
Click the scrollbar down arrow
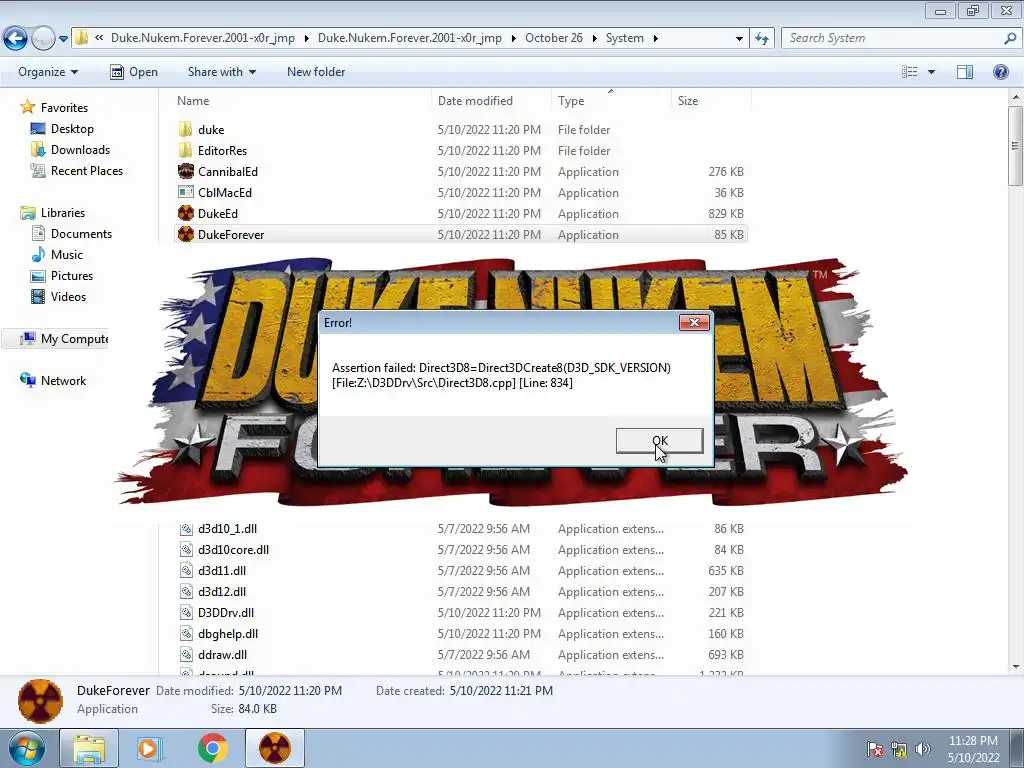coord(1016,667)
